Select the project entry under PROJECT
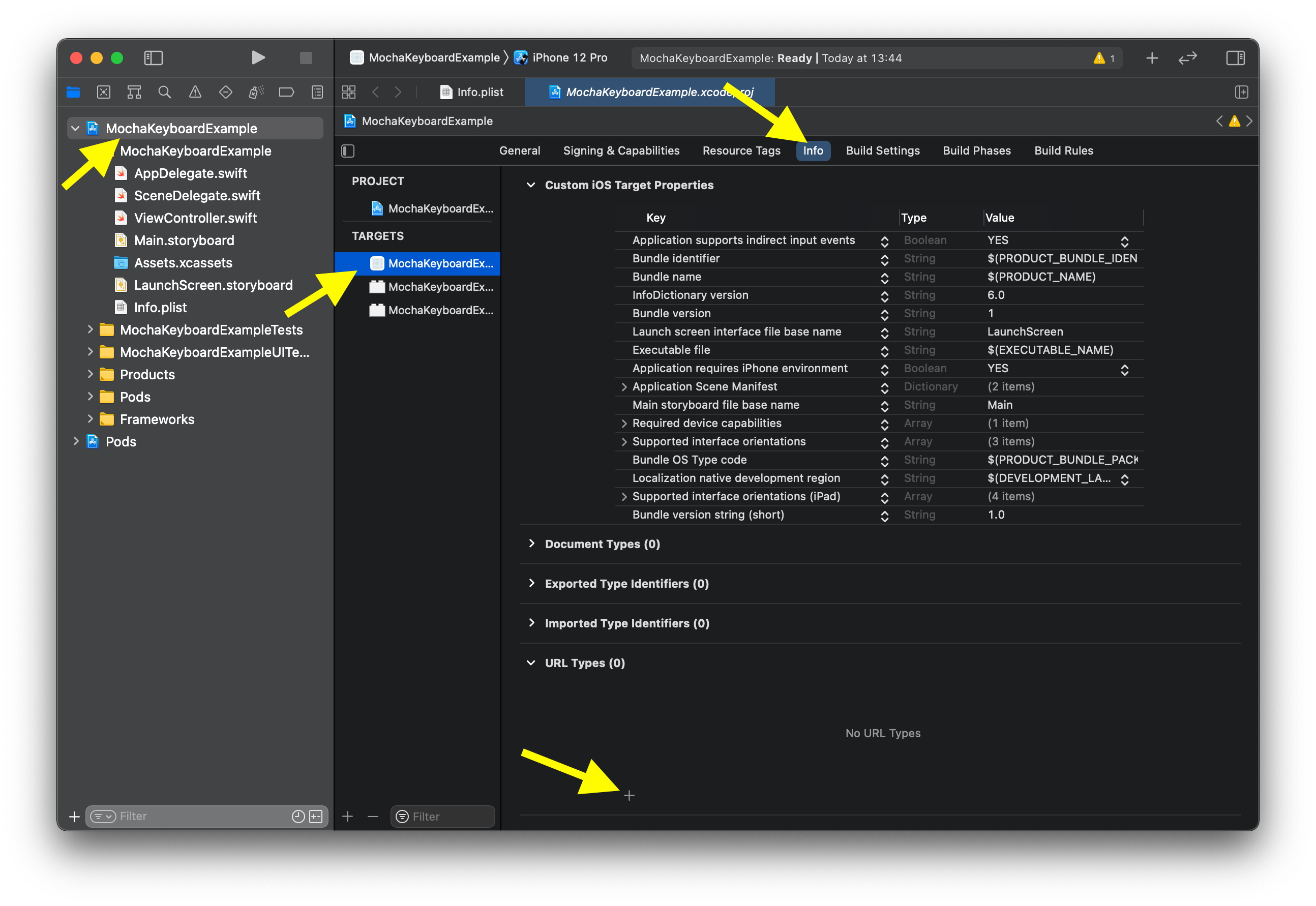Image resolution: width=1316 pixels, height=906 pixels. pyautogui.click(x=432, y=208)
